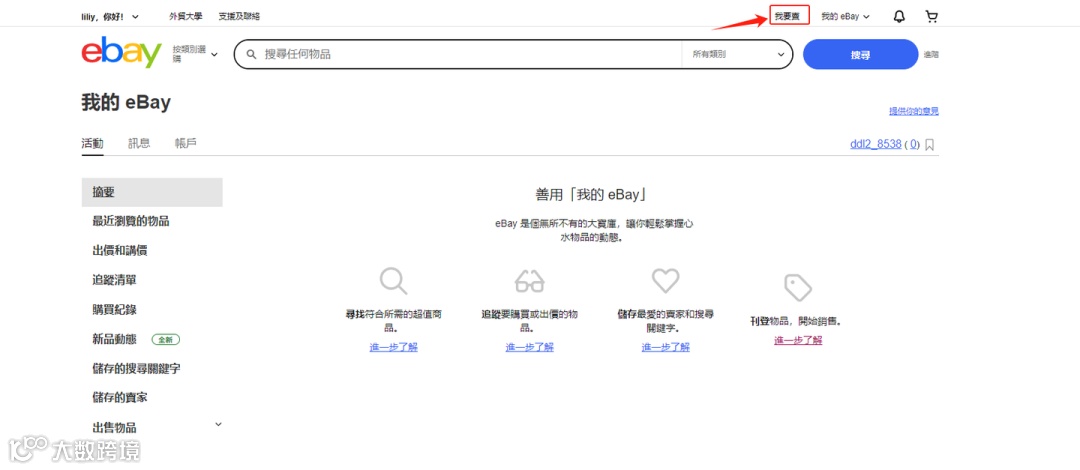Open the ddl2_8538 username link
The image size is (1080, 470).
pyautogui.click(x=876, y=145)
